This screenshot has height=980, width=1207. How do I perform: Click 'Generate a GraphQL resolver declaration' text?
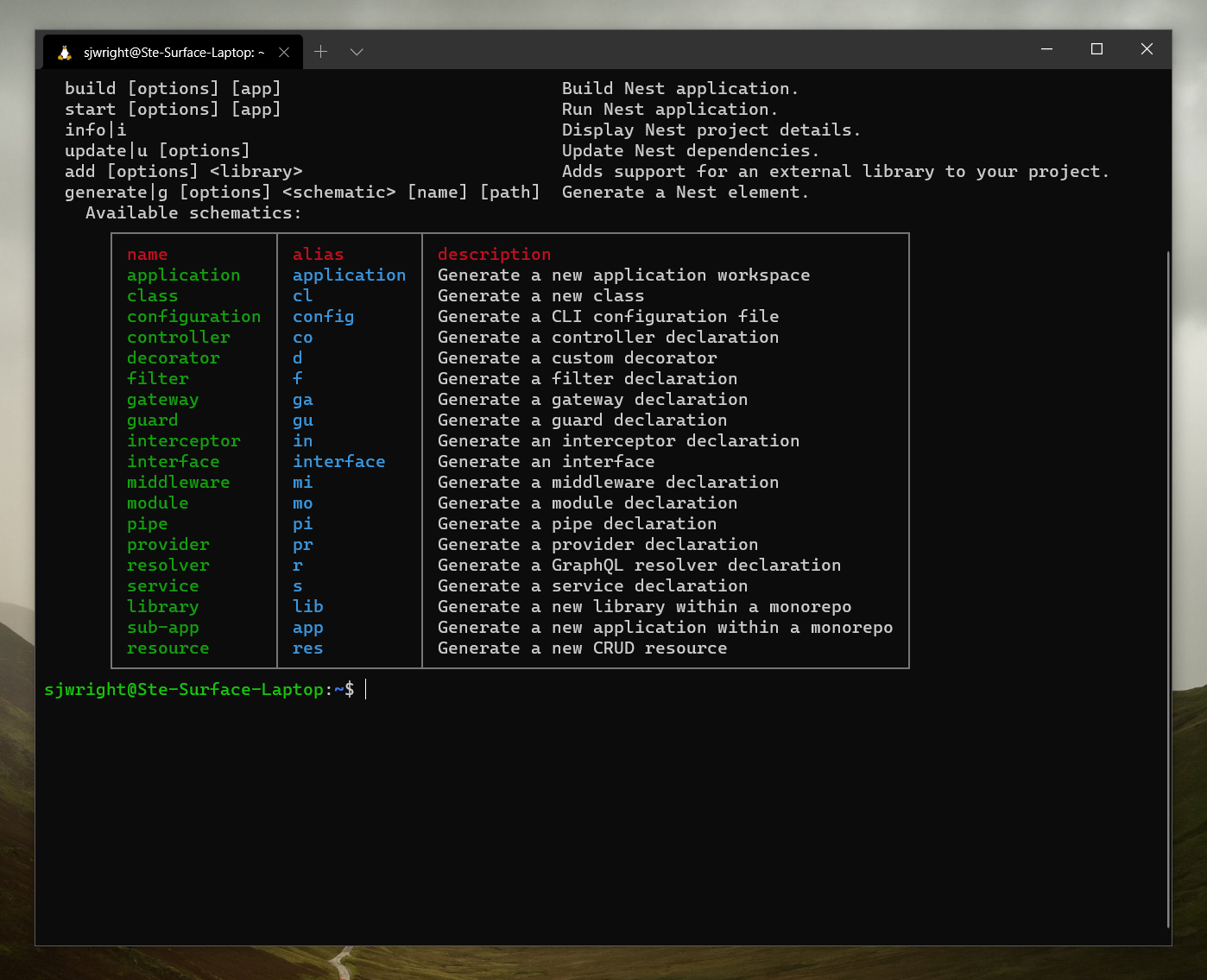640,566
